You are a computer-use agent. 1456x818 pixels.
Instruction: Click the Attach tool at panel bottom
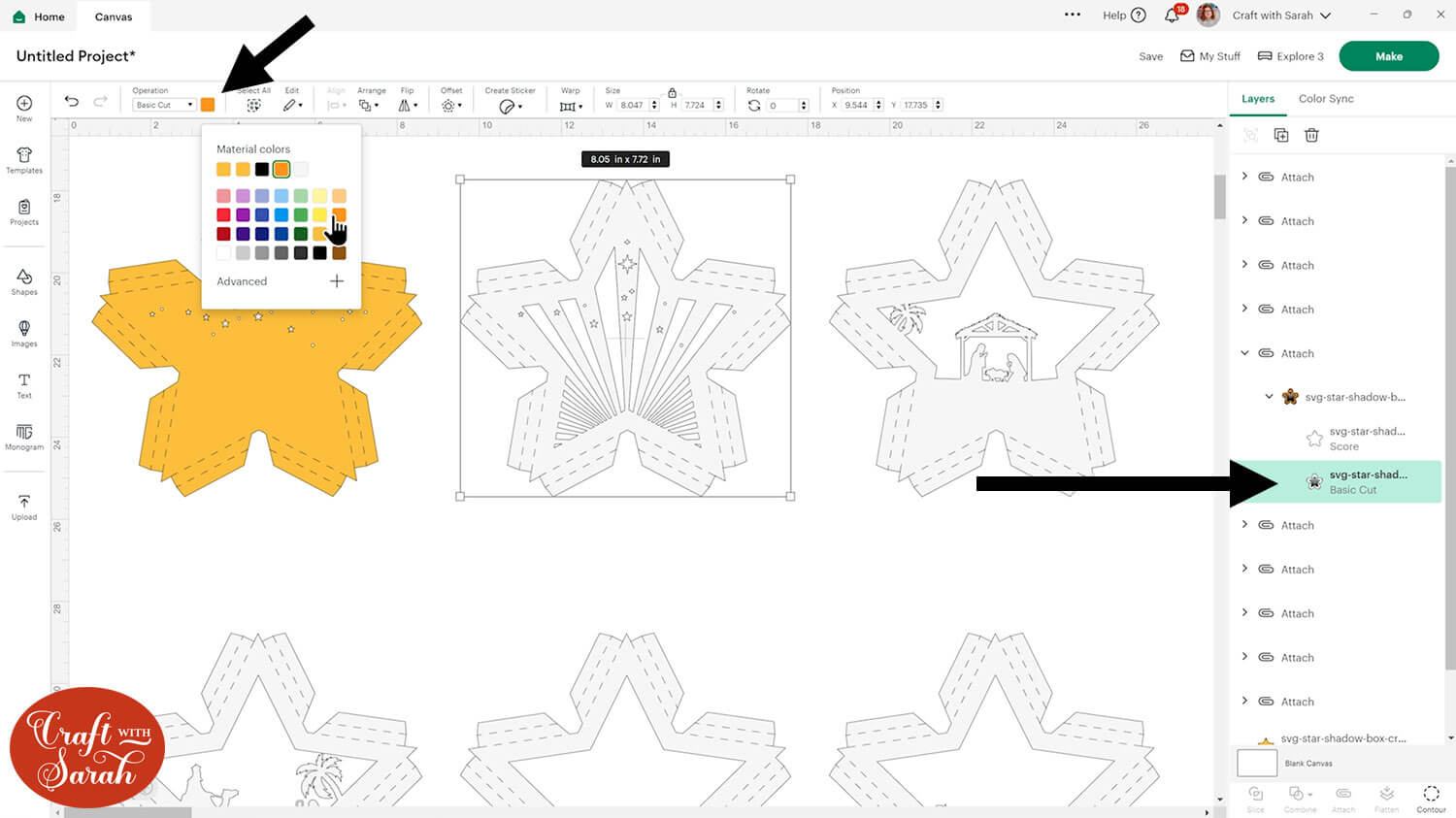(1343, 798)
